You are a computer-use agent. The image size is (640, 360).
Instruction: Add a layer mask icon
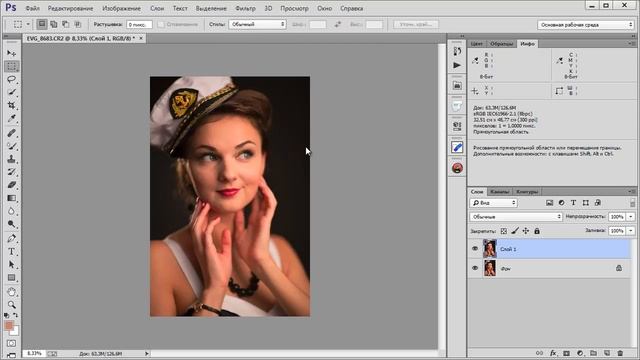click(x=567, y=353)
